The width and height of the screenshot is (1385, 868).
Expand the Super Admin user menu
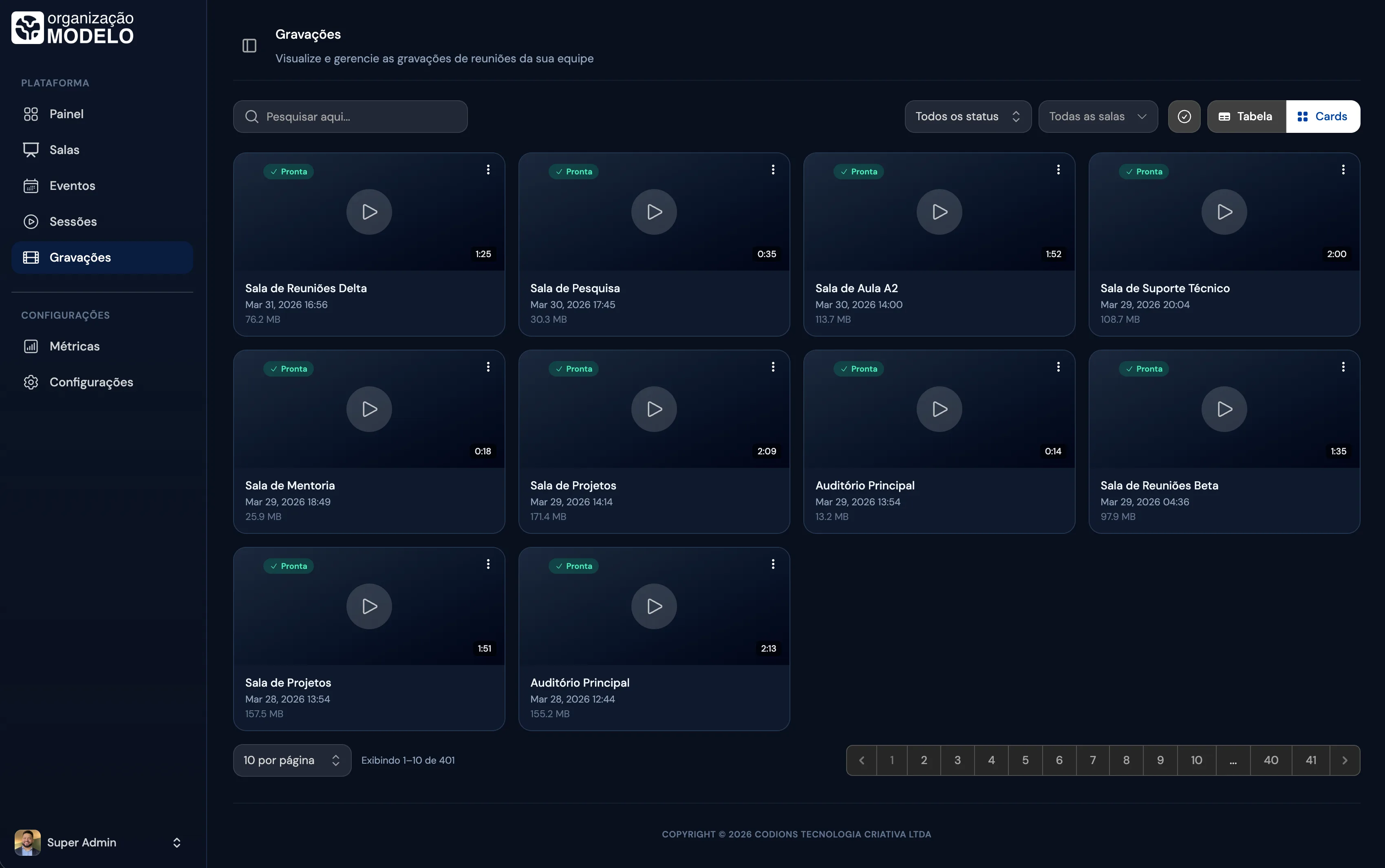pyautogui.click(x=176, y=842)
